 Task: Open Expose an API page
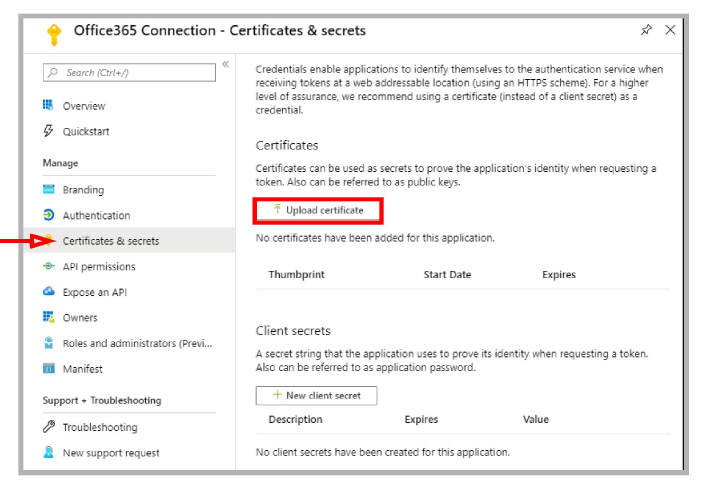(94, 292)
